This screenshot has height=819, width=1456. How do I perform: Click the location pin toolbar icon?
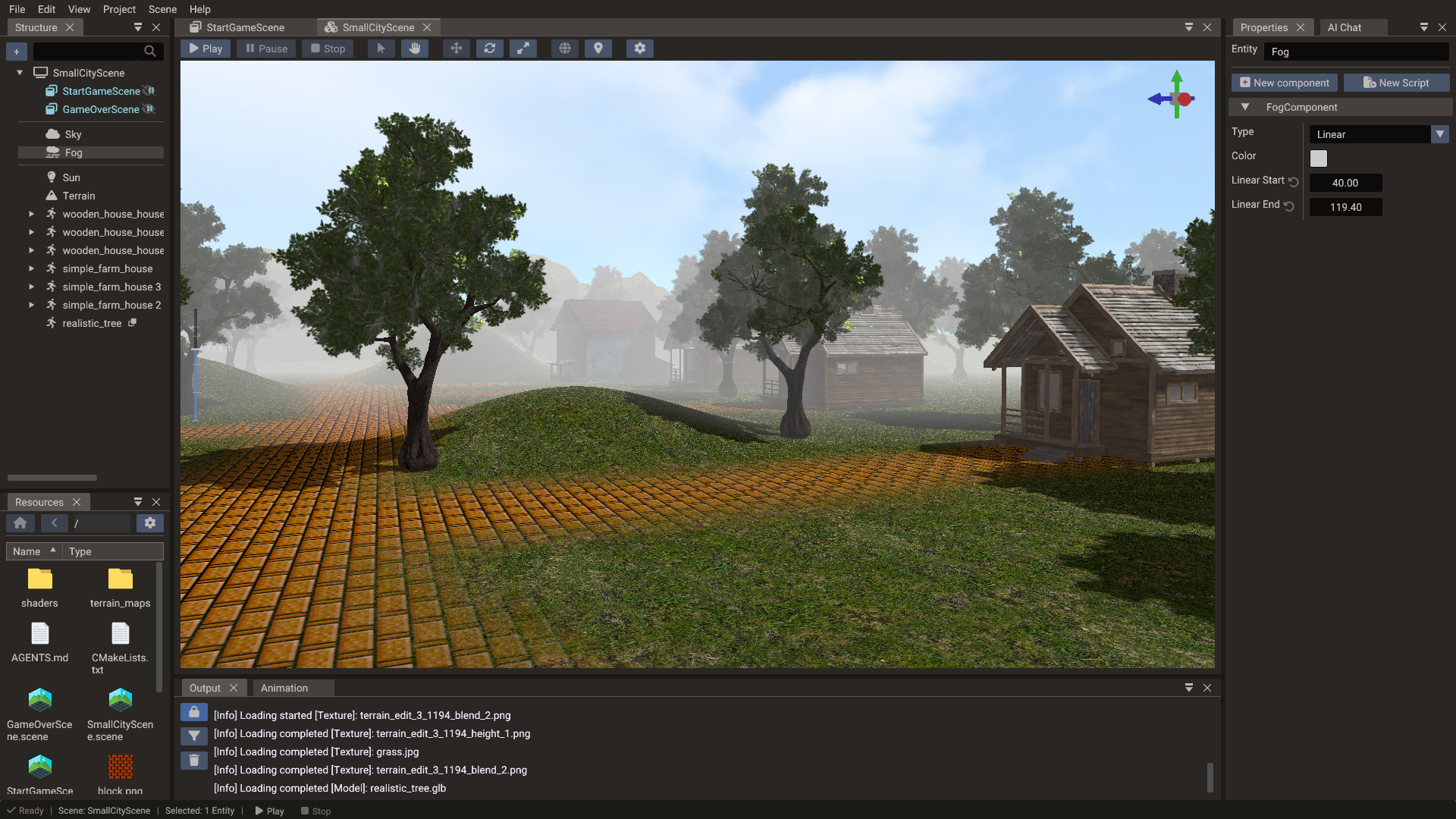598,49
